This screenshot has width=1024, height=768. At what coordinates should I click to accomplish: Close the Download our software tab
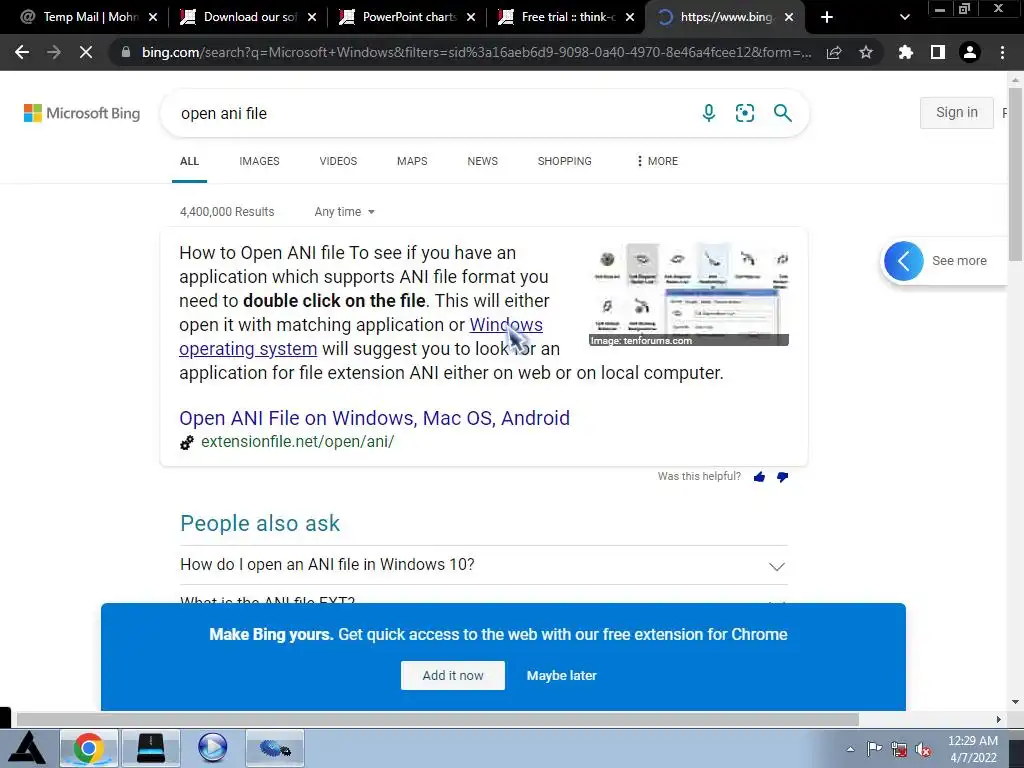coord(312,17)
